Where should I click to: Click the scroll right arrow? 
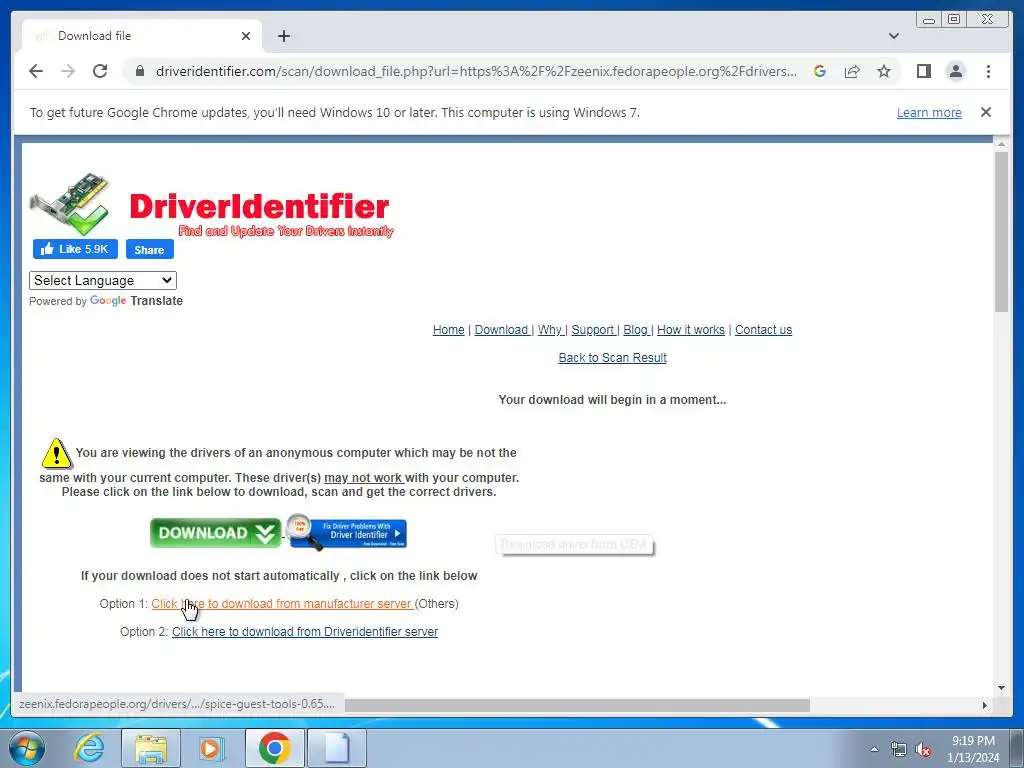tap(985, 705)
